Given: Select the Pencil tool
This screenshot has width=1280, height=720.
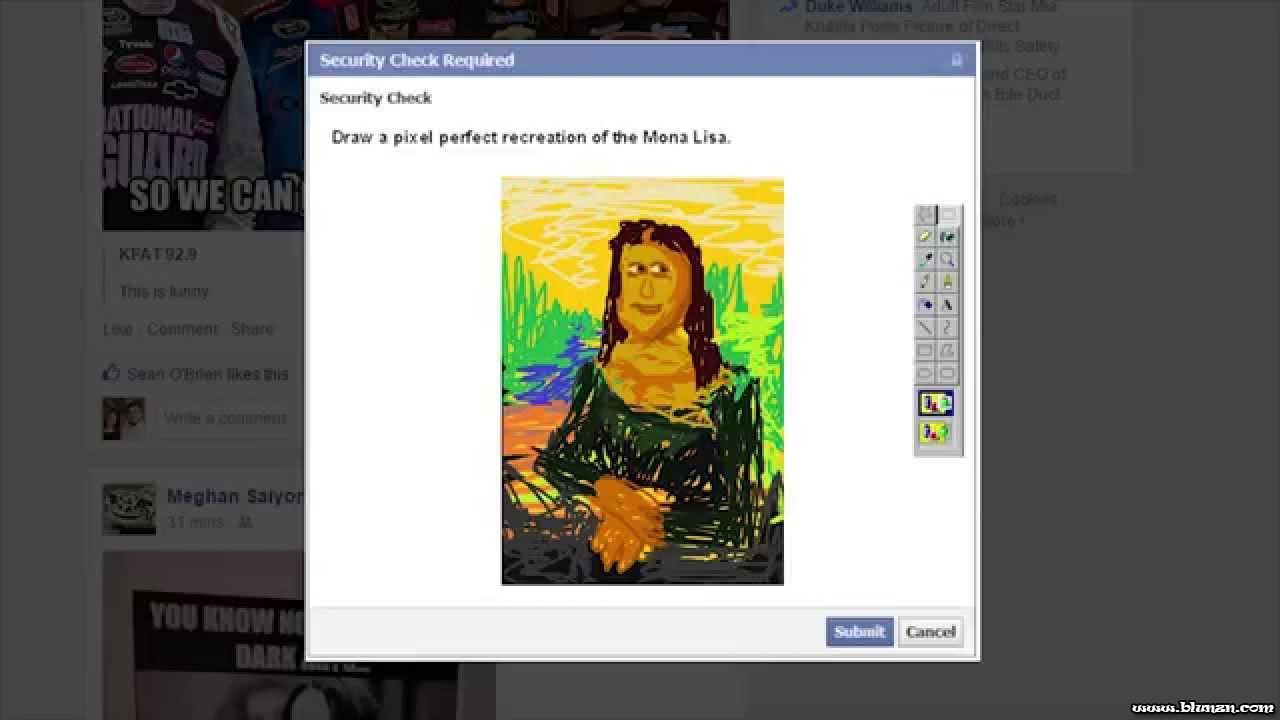Looking at the screenshot, I should 925,283.
